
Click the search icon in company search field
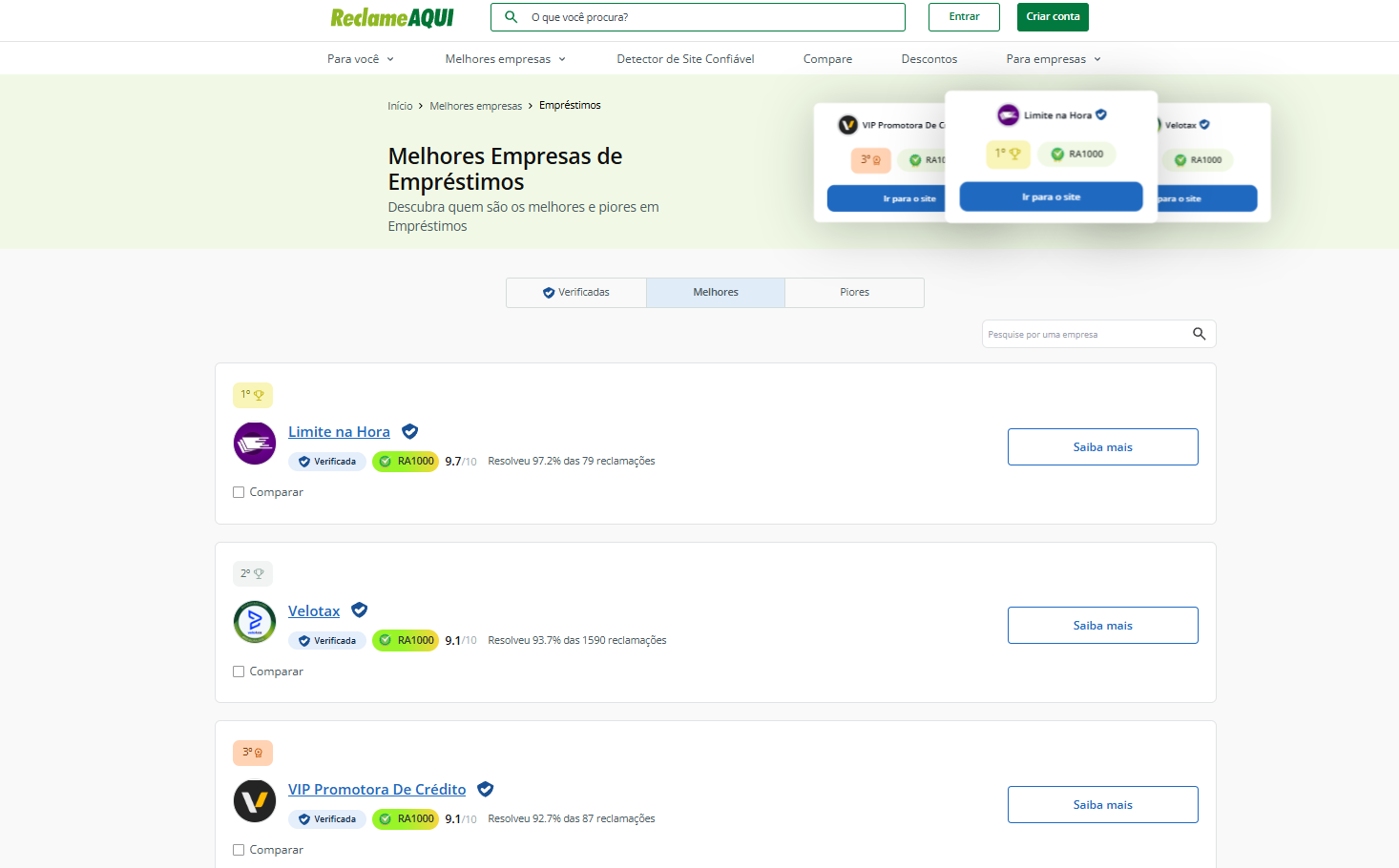tap(1199, 334)
